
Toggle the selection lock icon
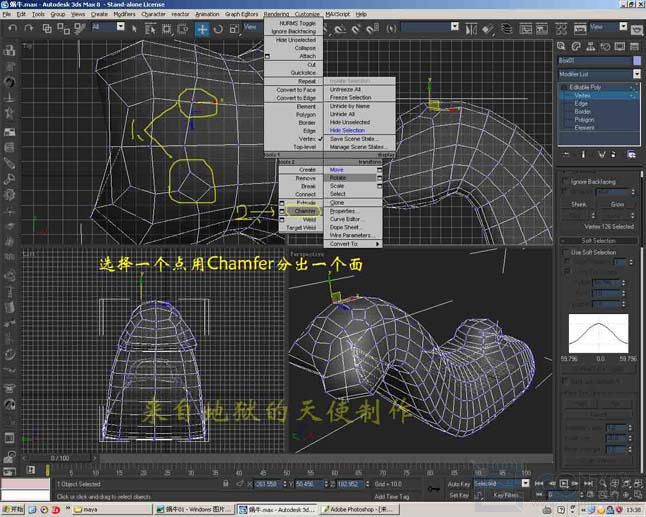[x=226, y=484]
